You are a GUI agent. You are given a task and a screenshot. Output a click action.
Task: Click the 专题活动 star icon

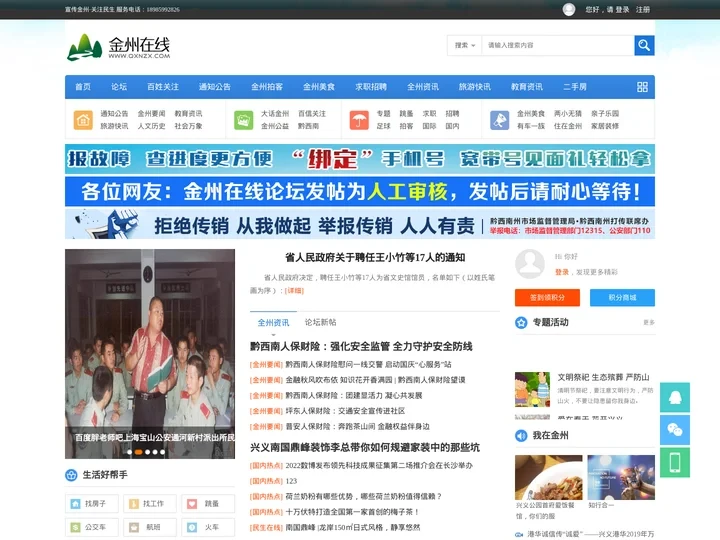point(521,322)
